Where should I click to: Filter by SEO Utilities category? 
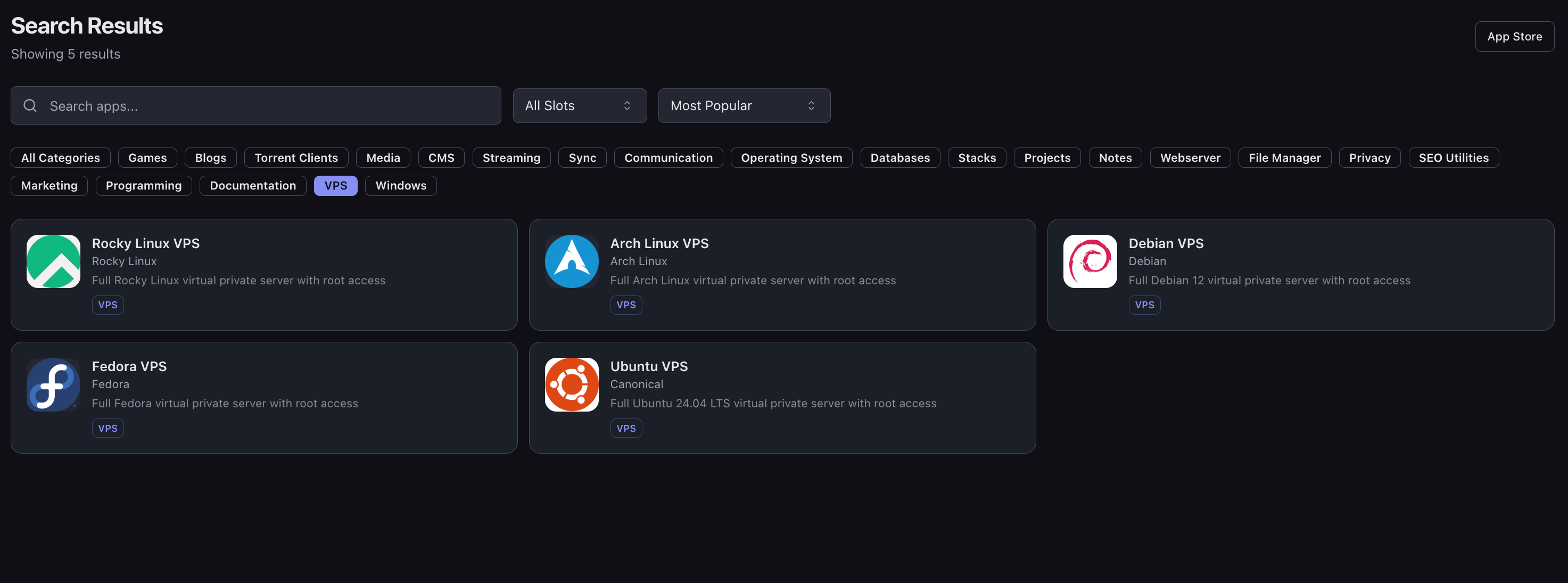pos(1454,158)
